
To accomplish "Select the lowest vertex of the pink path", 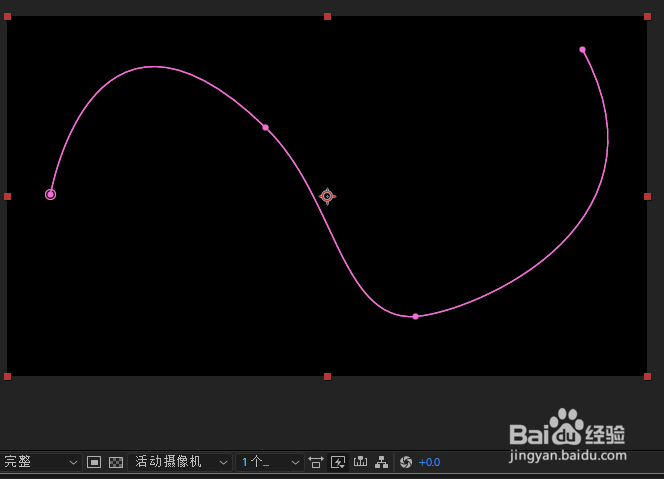I will pyautogui.click(x=415, y=316).
